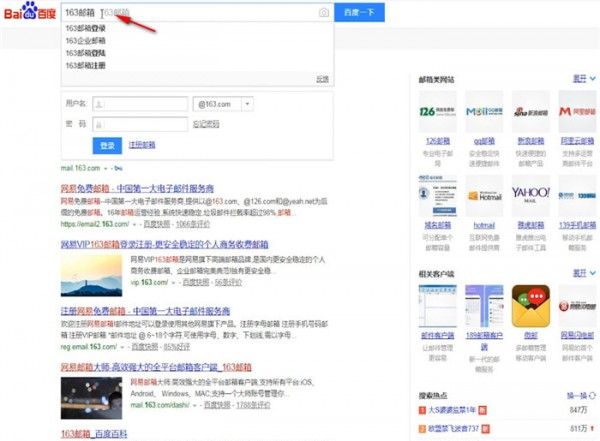Open 网易VIP163邮箱 result title

(x=165, y=244)
